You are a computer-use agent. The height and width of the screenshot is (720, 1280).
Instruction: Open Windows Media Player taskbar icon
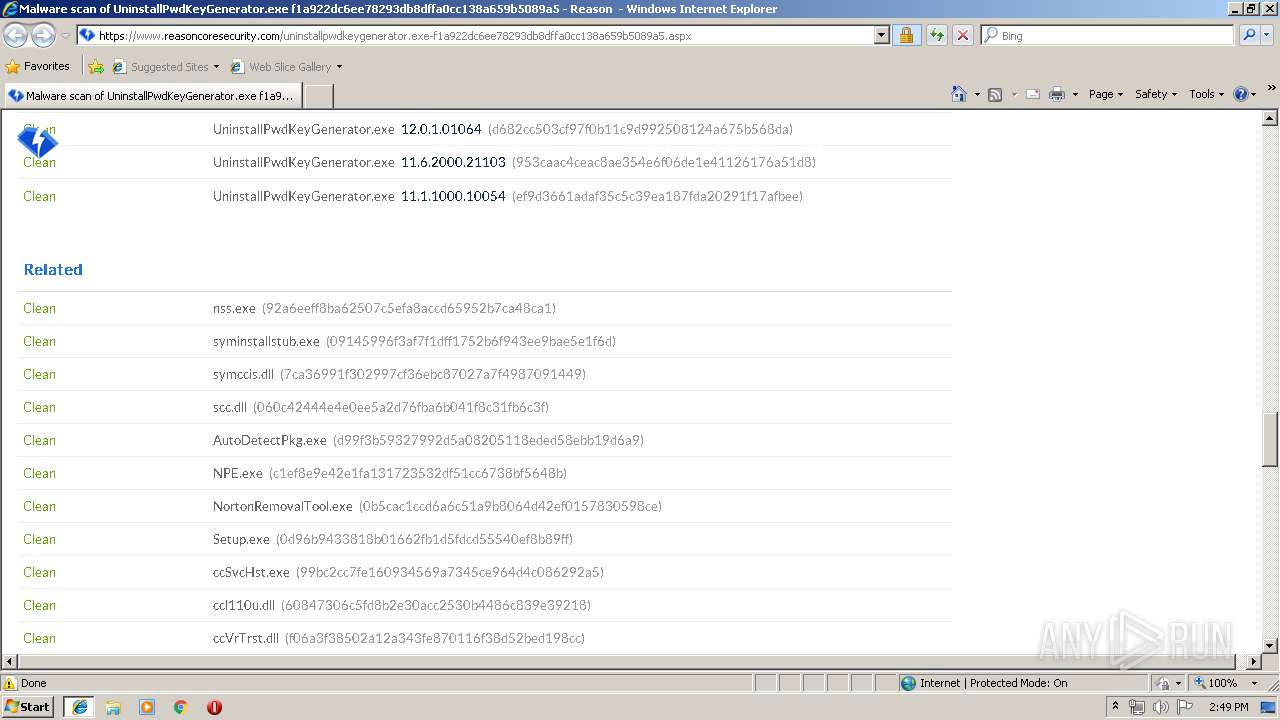point(147,707)
